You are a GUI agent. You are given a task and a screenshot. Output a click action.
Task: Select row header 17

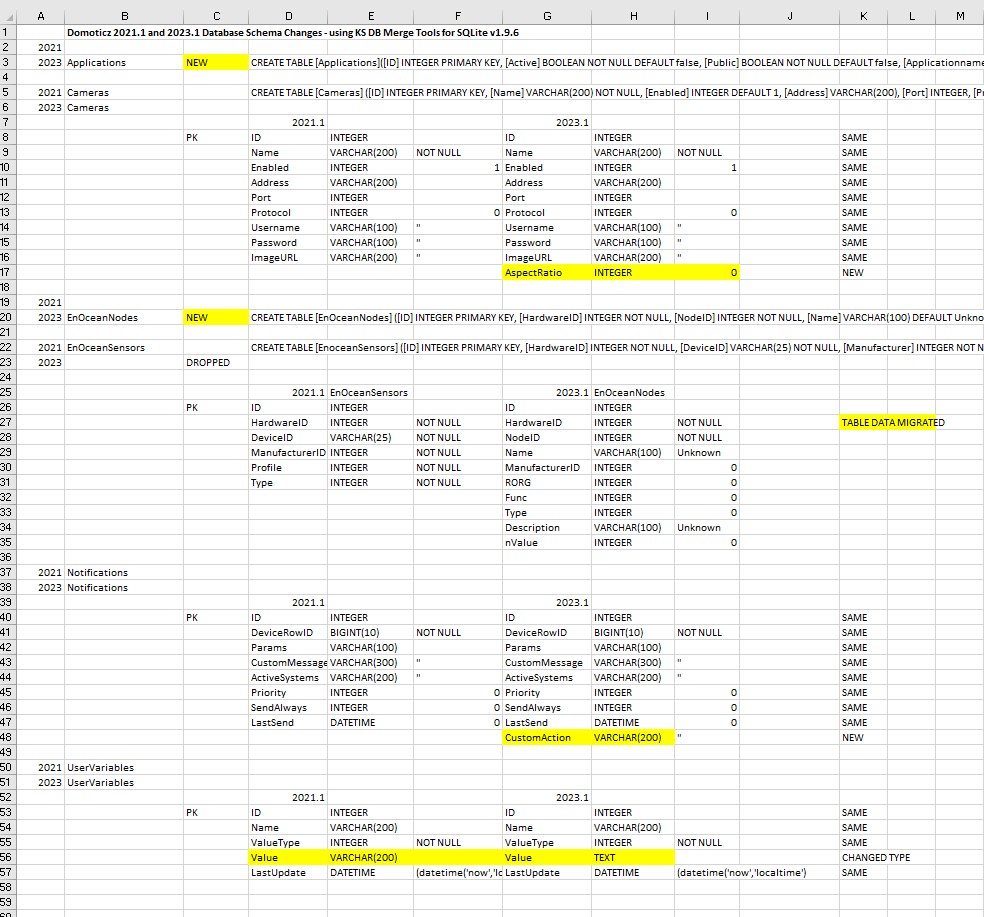6,272
